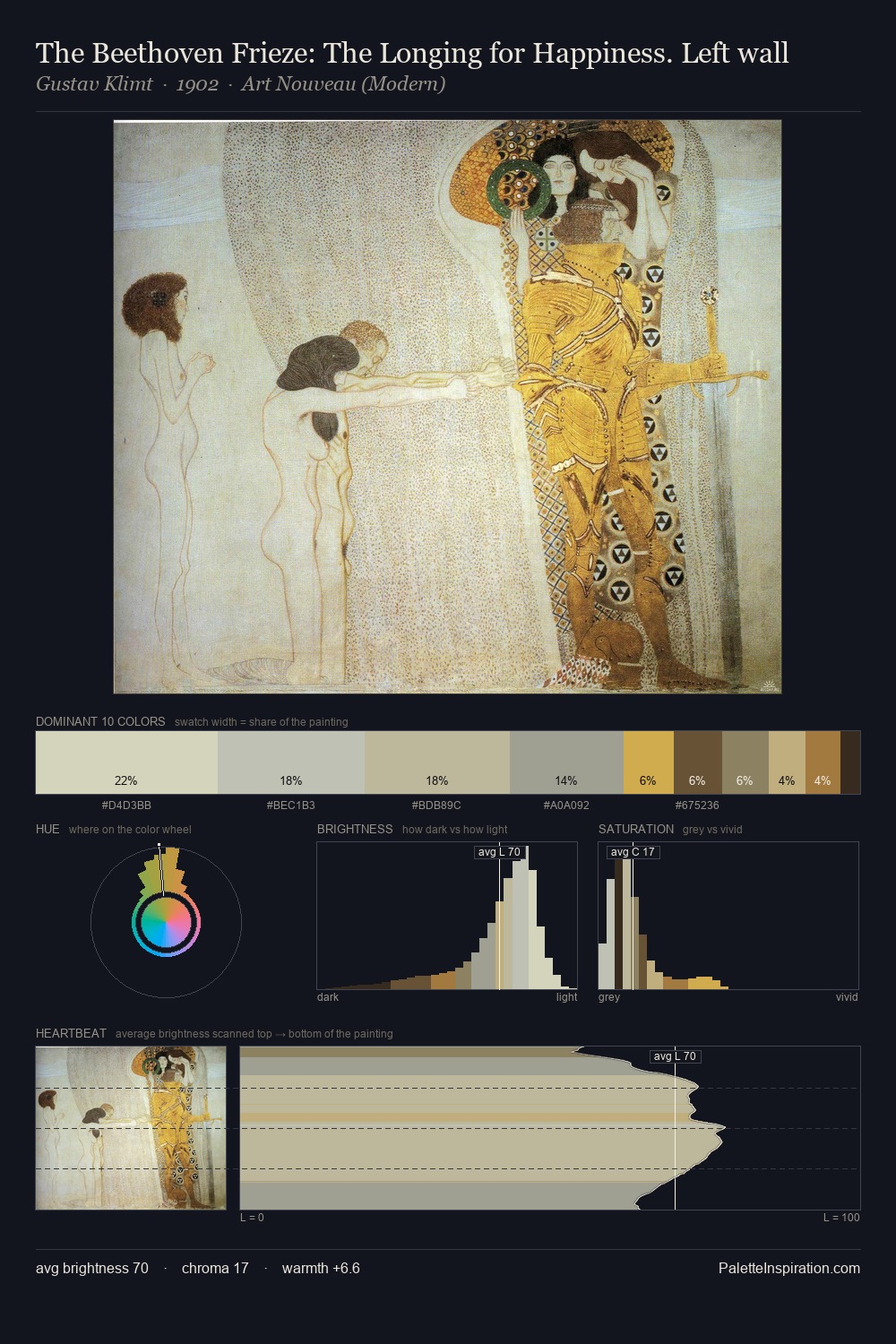Click the painting title heading
Screen dimensions: 896x1344
coord(412,54)
